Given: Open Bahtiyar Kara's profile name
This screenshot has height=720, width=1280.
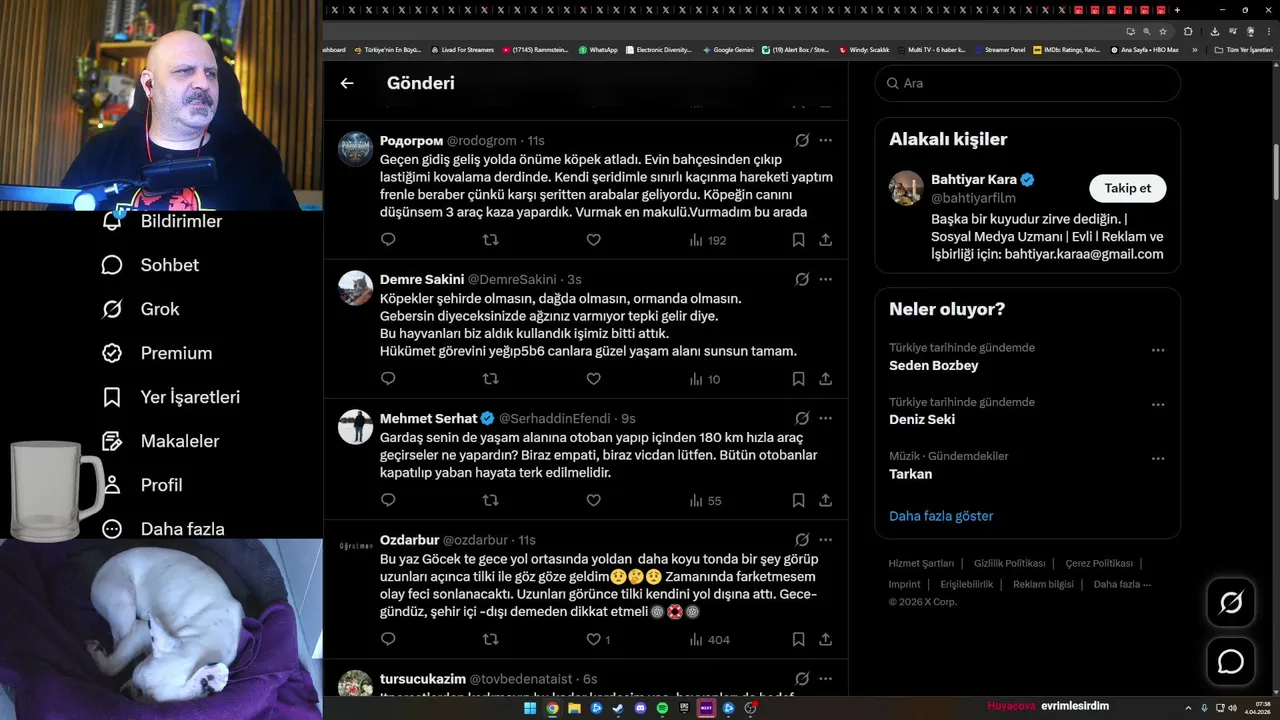Looking at the screenshot, I should point(973,180).
